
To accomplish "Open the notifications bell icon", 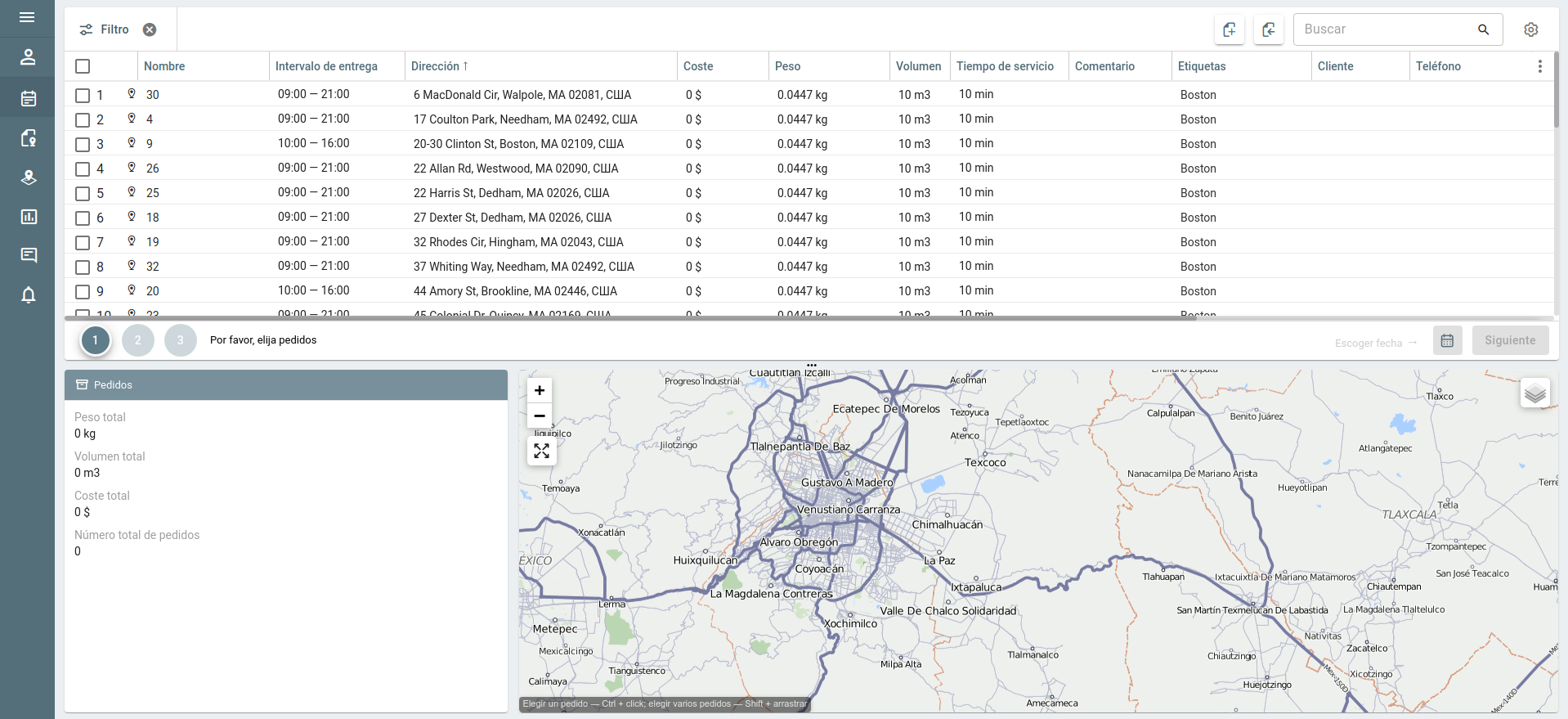I will point(28,295).
